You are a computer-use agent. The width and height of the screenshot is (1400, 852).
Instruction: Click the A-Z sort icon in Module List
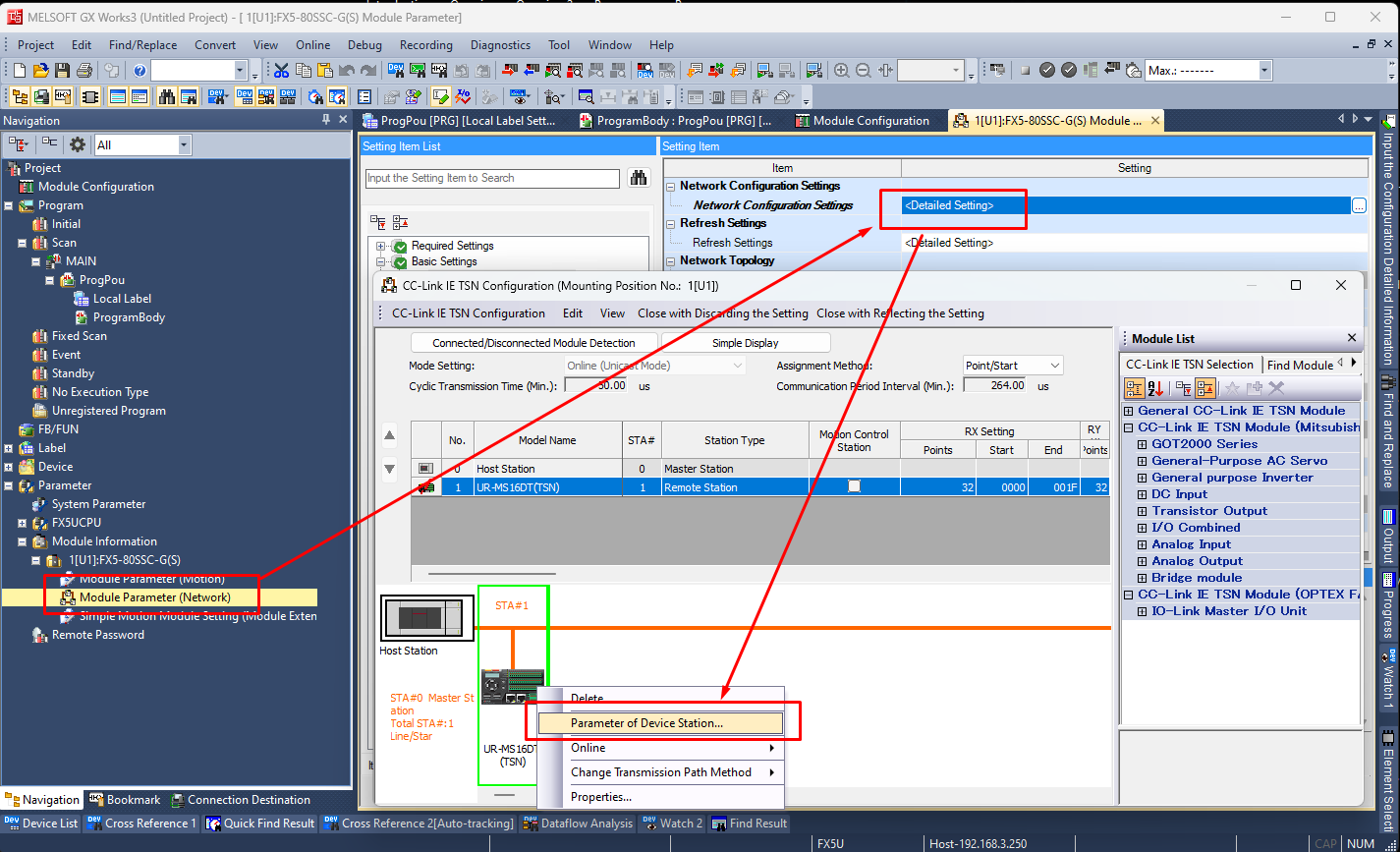click(1155, 388)
